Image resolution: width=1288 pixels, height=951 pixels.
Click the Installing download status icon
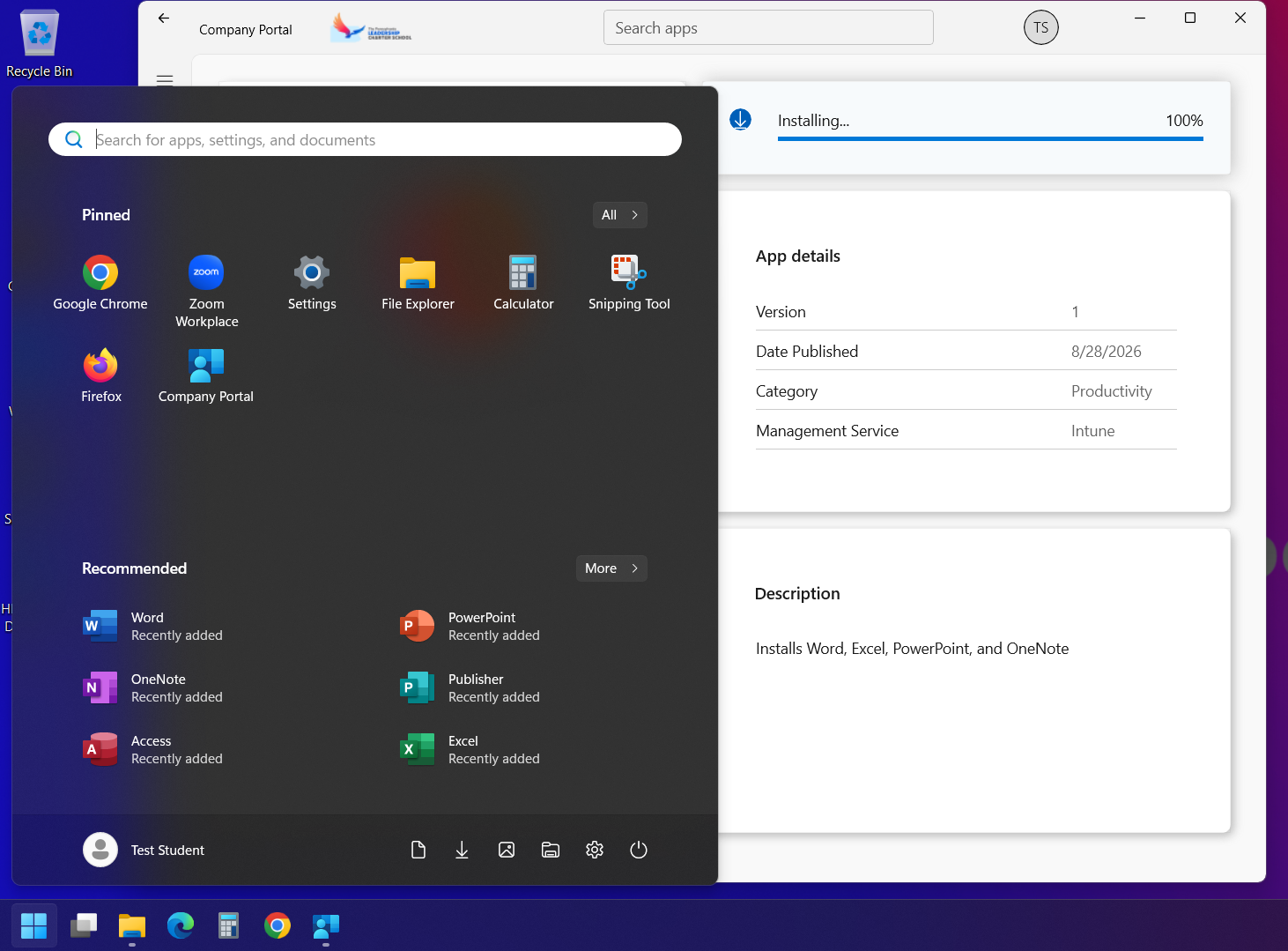pos(741,120)
